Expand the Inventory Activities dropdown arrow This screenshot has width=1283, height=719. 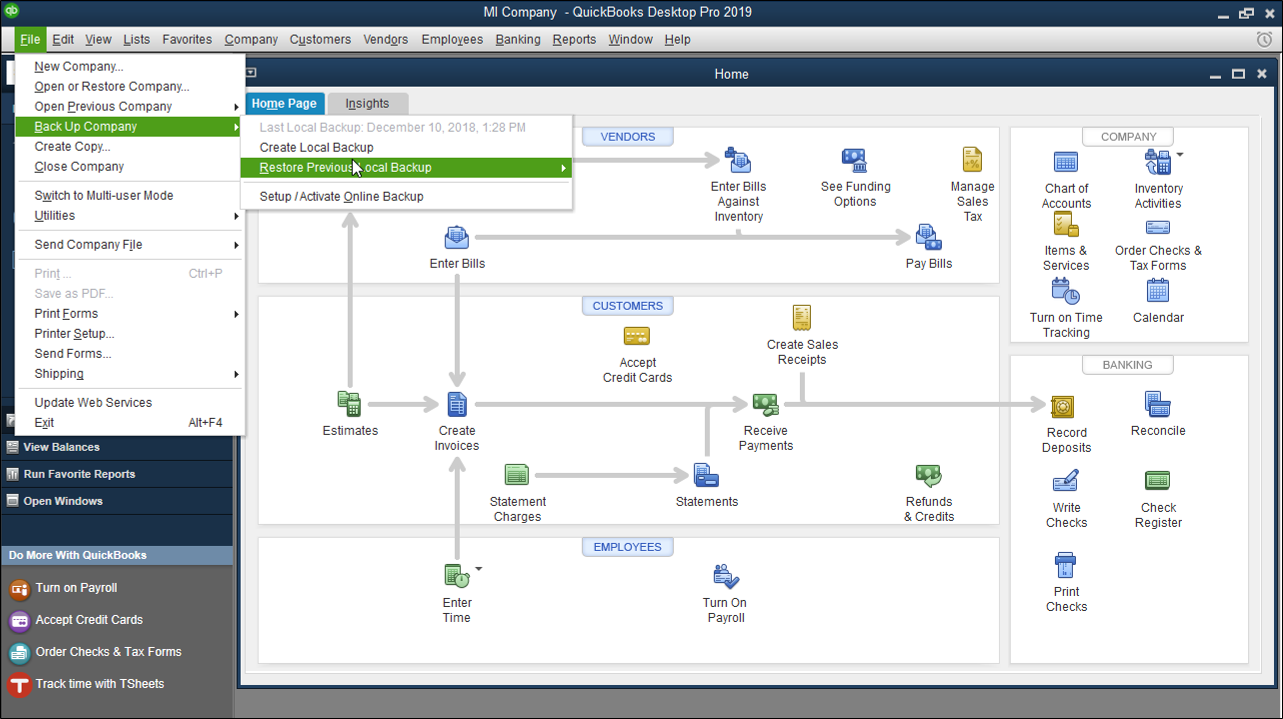pos(1180,155)
